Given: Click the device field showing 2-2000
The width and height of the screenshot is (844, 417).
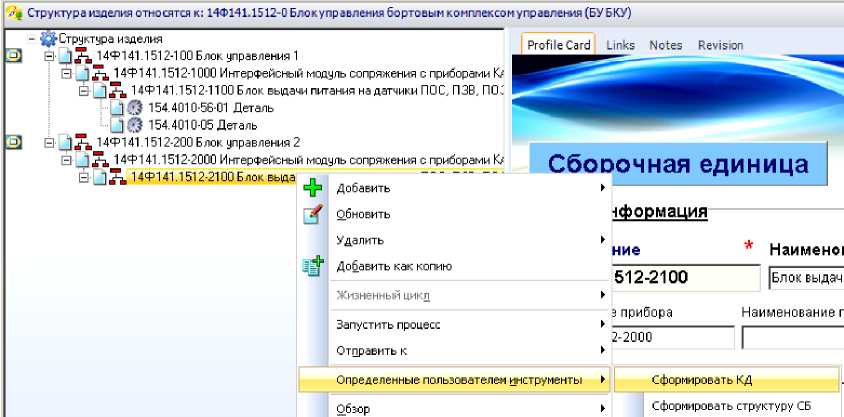Looking at the screenshot, I should [x=673, y=337].
